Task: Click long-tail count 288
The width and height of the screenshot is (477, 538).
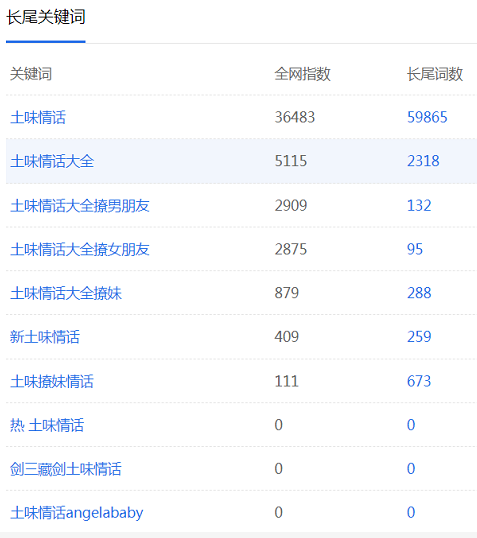Action: point(419,293)
